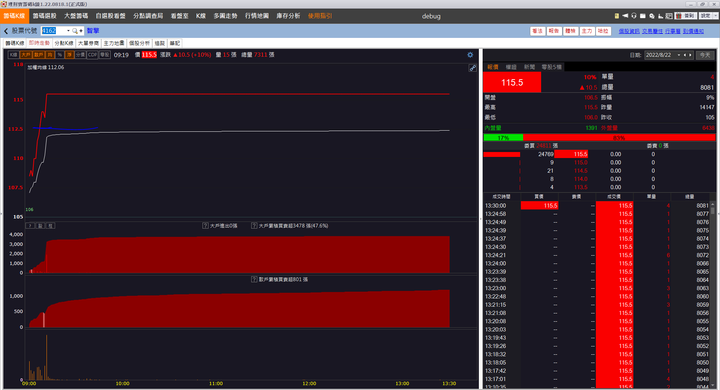The width and height of the screenshot is (720, 390).
Task: Click the help icon next to the 3478張(47.6%) label
Action: pos(254,226)
